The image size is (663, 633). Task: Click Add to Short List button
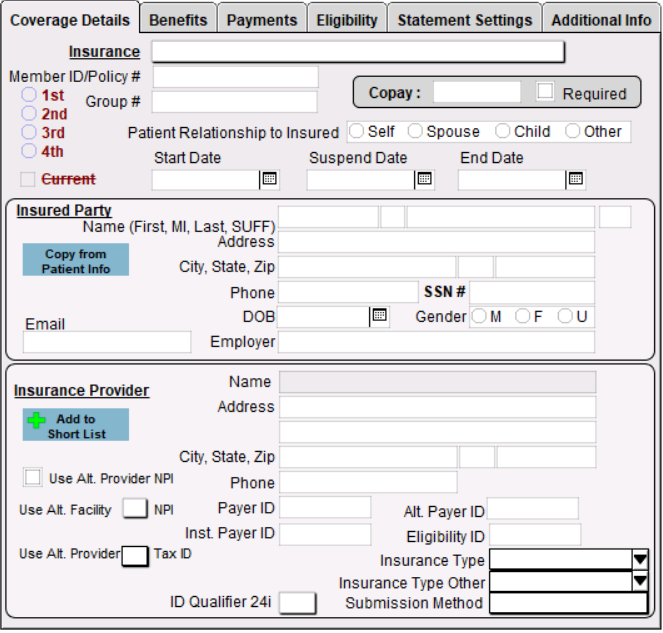pos(76,425)
